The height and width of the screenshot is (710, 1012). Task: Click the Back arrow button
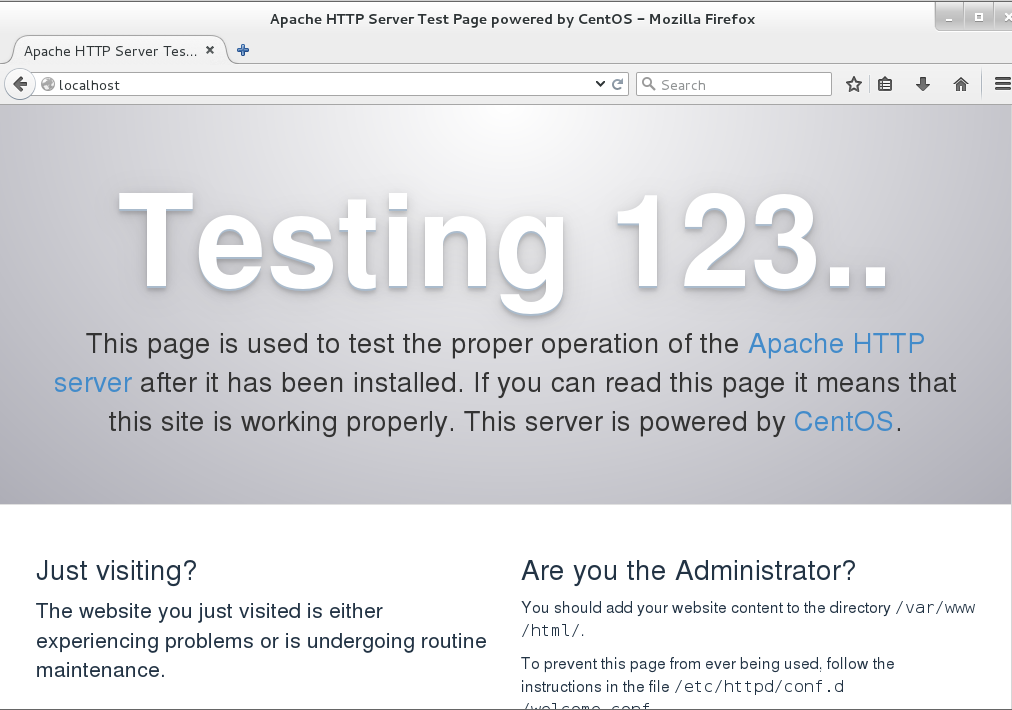pos(20,85)
